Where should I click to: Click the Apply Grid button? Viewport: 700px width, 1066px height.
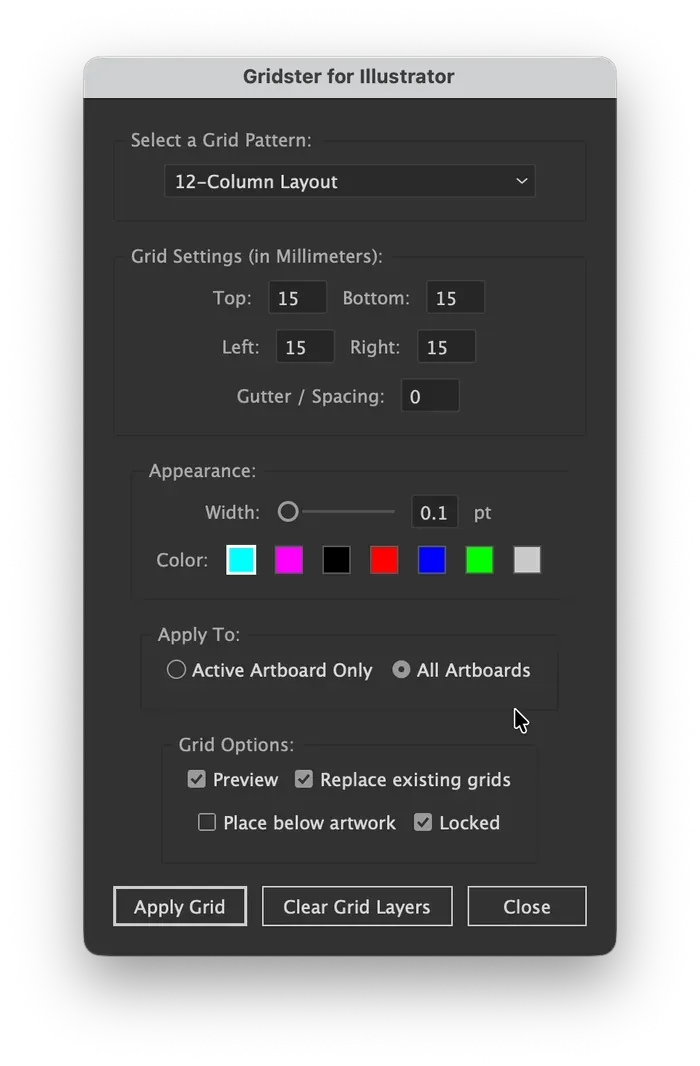[179, 906]
